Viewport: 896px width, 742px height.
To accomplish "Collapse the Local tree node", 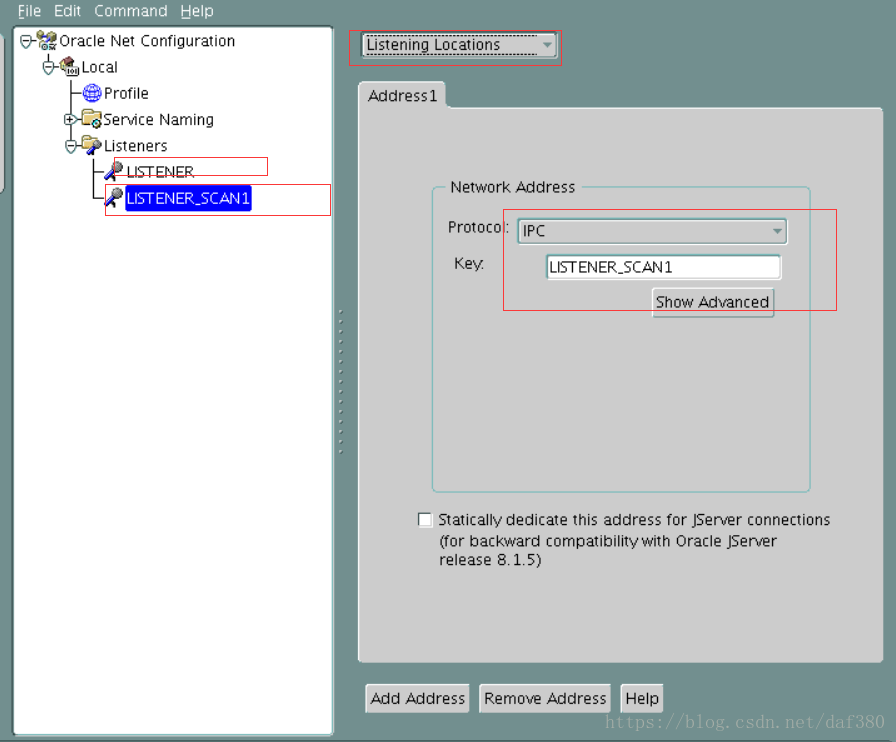I will point(49,67).
